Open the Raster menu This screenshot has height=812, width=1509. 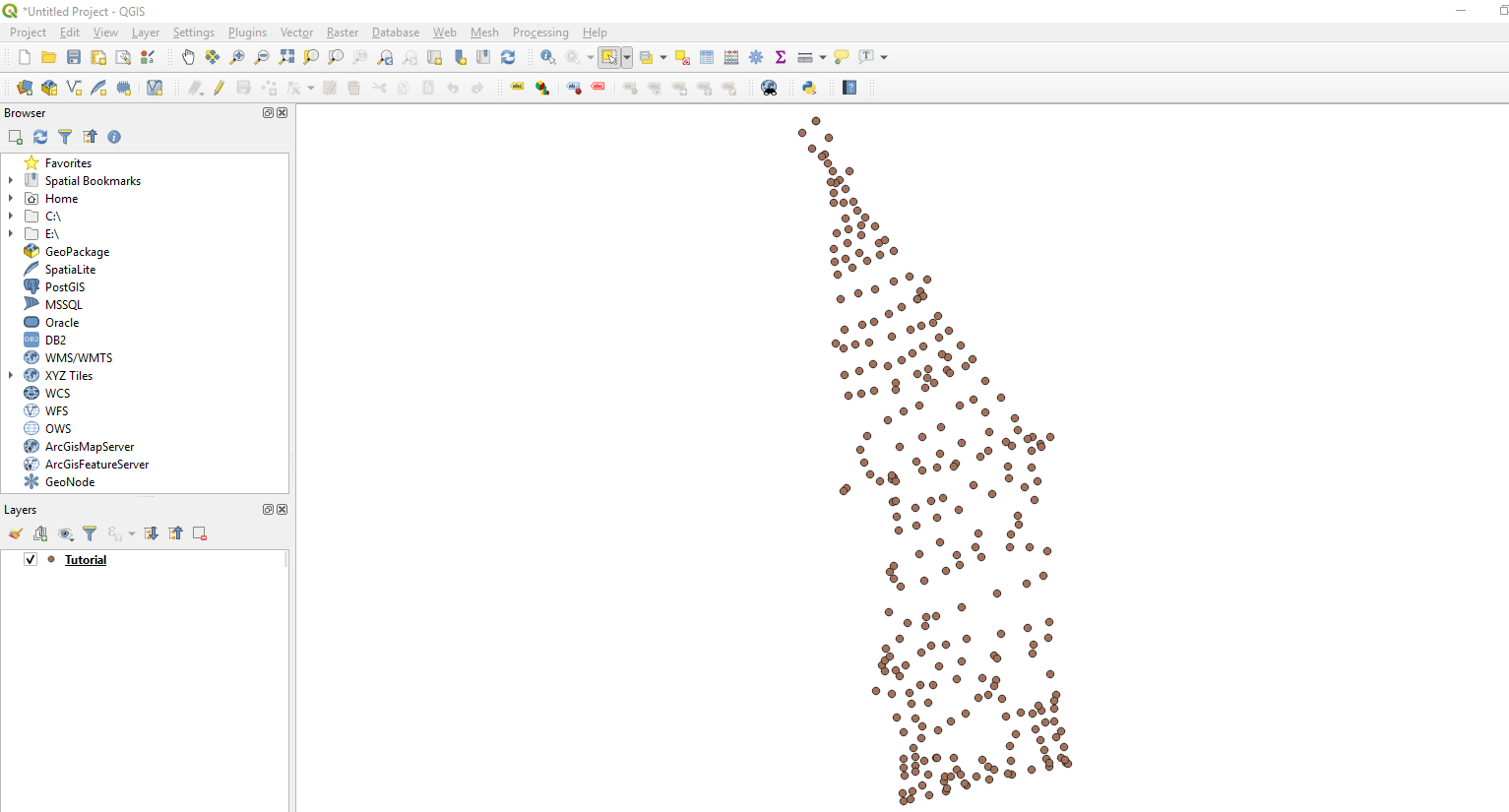[343, 32]
